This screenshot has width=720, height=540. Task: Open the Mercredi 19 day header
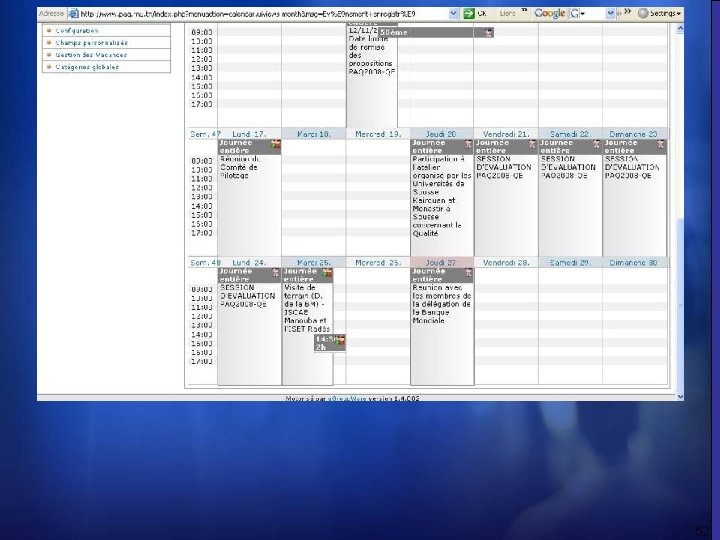(x=378, y=134)
